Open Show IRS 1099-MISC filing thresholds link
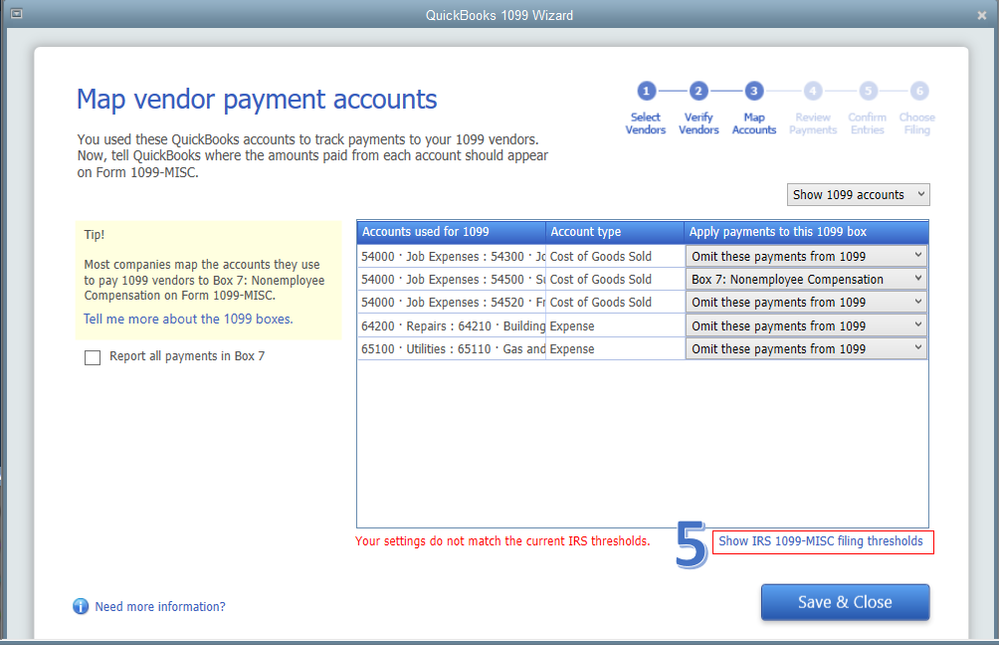Image resolution: width=999 pixels, height=645 pixels. pyautogui.click(x=821, y=541)
